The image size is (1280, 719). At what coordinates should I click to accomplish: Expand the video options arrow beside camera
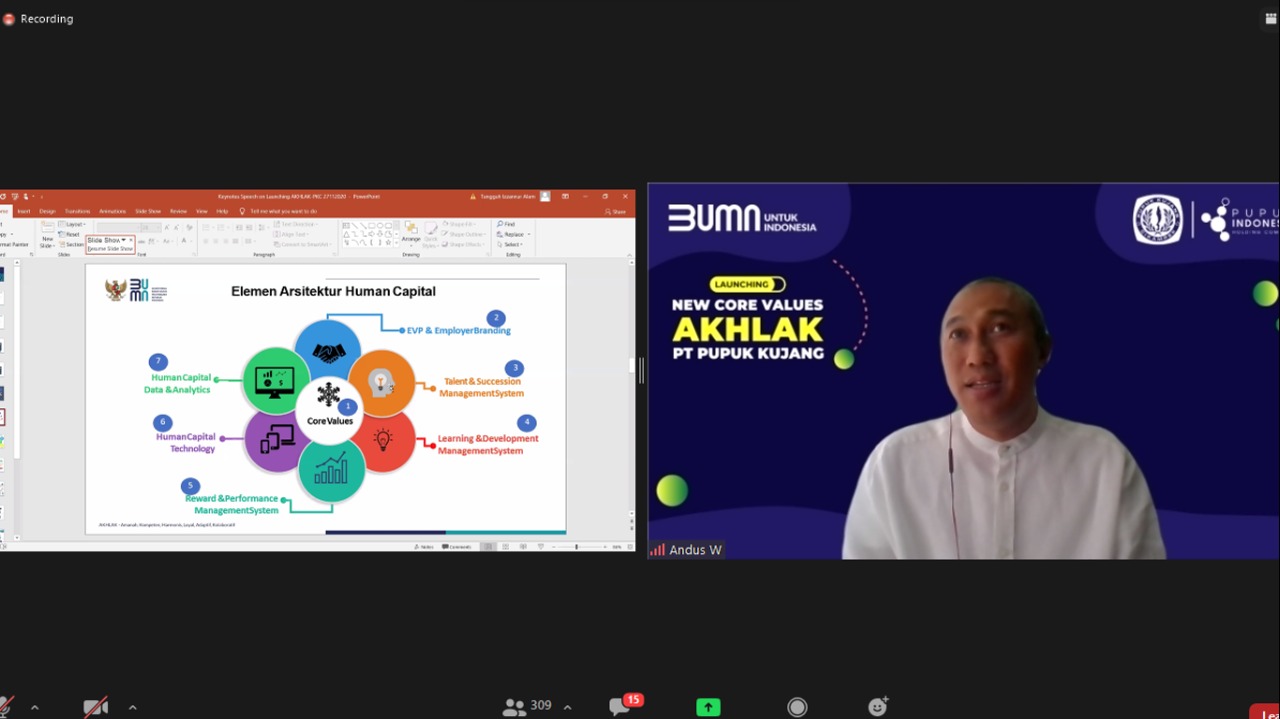point(132,707)
